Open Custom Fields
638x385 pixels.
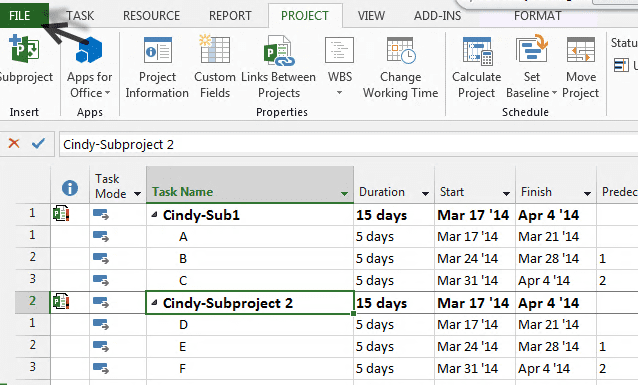coord(215,67)
